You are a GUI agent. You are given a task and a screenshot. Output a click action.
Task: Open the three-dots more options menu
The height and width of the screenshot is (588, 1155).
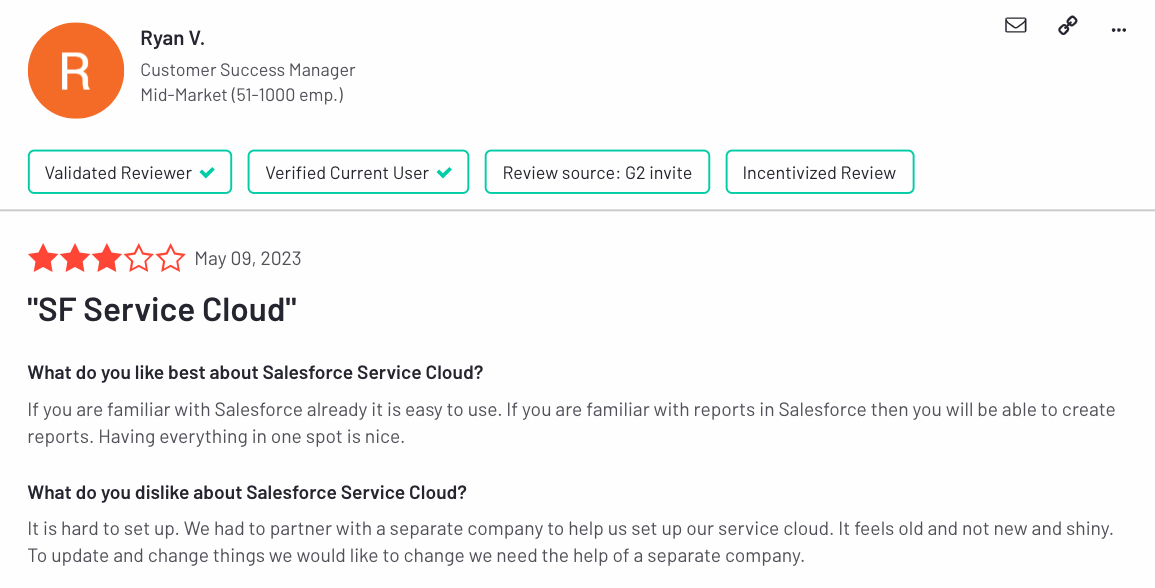[x=1118, y=30]
